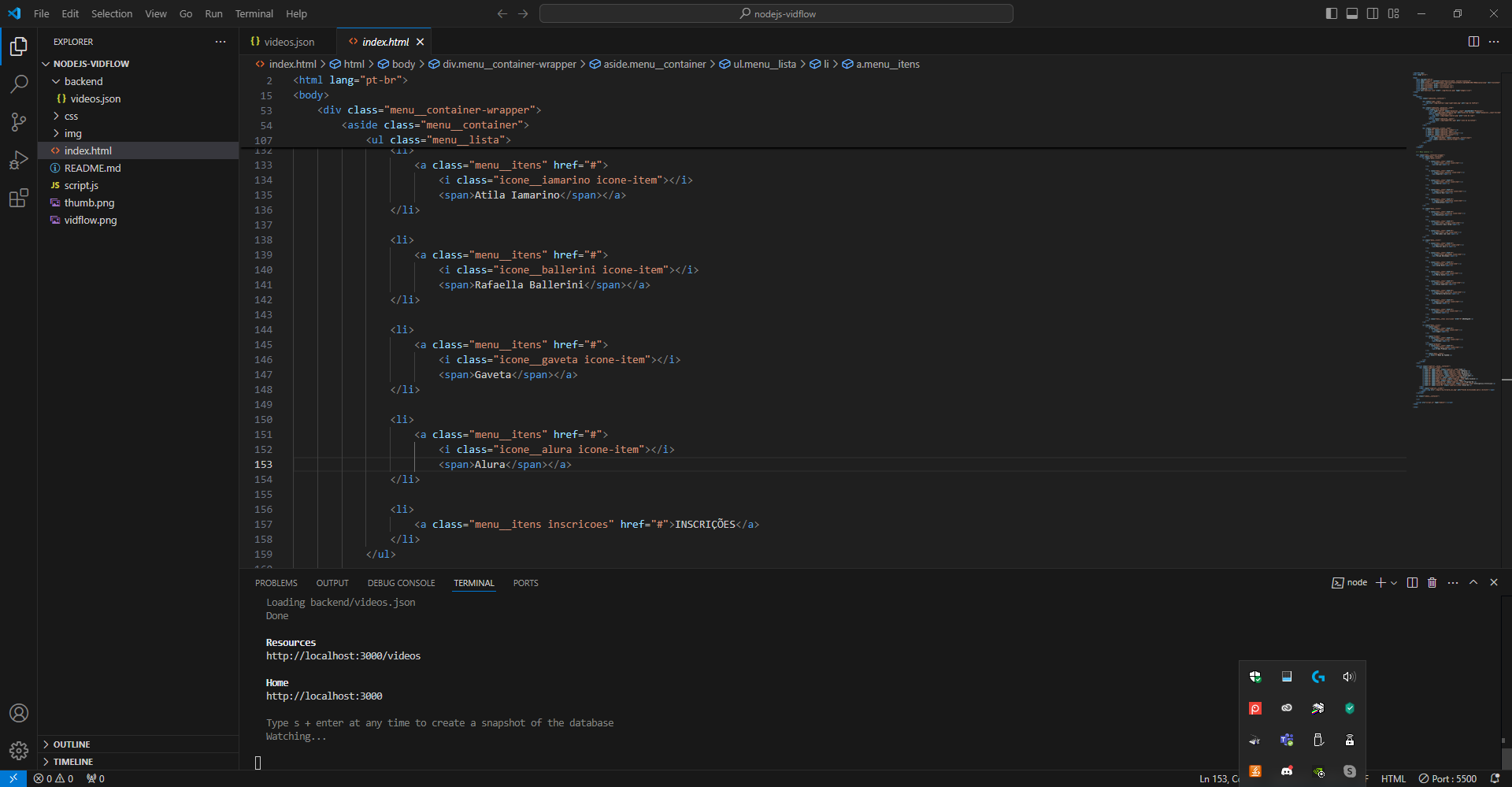Close the terminal panel
Image resolution: width=1512 pixels, height=787 pixels.
pyautogui.click(x=1494, y=583)
